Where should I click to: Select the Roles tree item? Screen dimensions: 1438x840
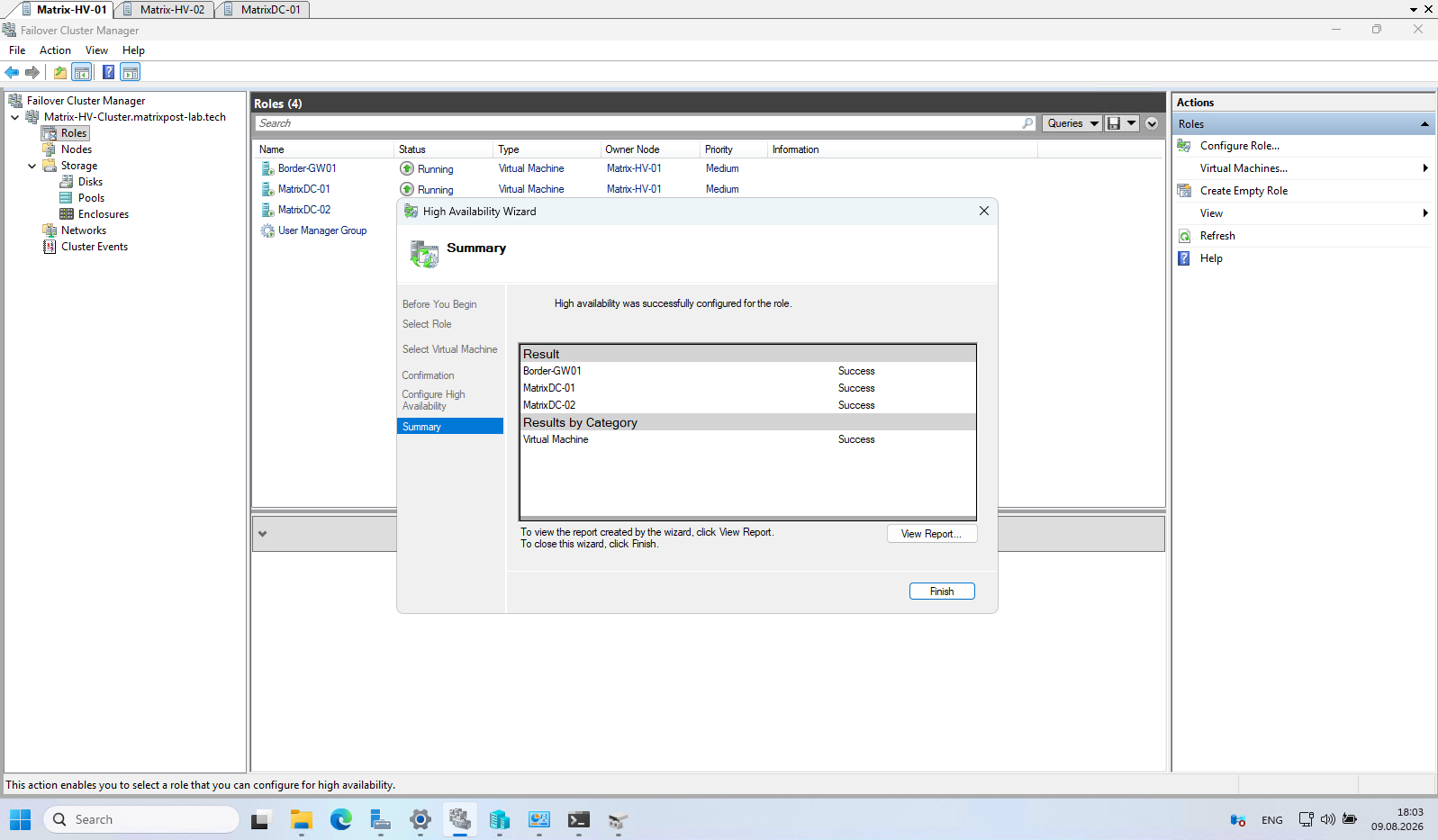click(x=74, y=133)
